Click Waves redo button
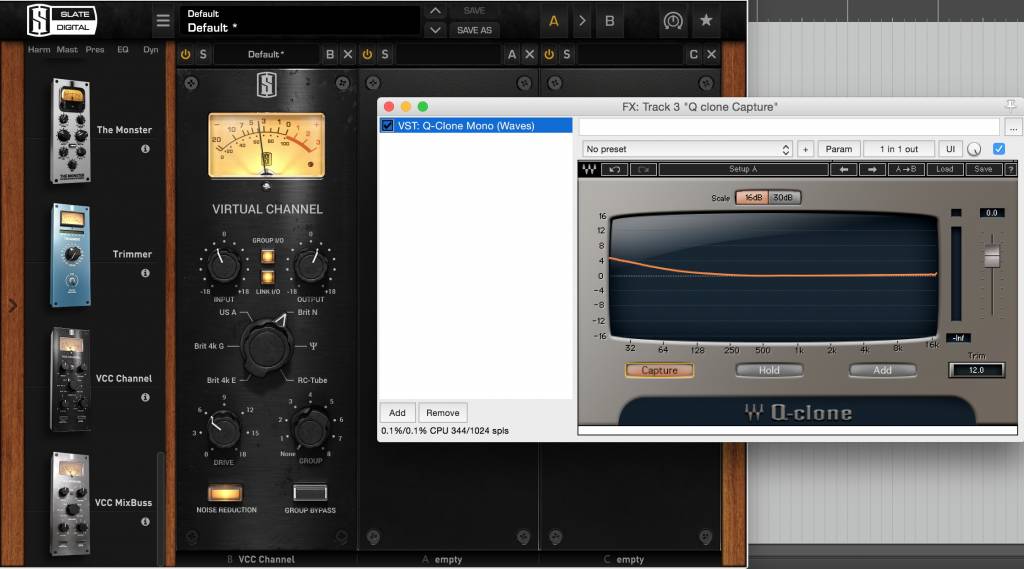 (643, 169)
